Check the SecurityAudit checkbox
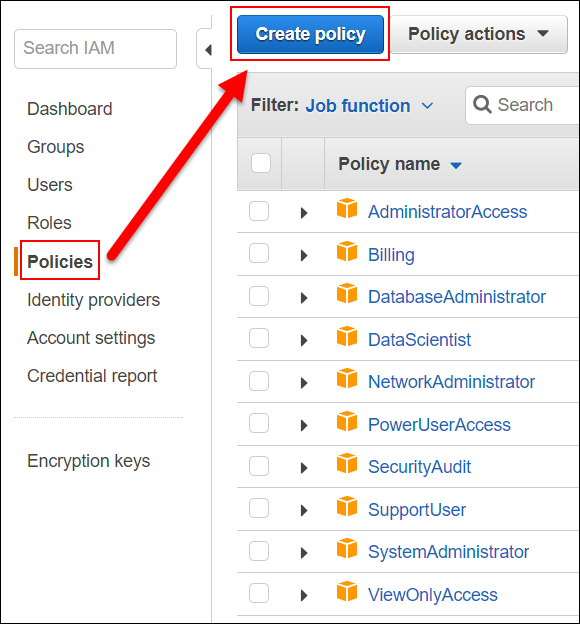 click(259, 466)
